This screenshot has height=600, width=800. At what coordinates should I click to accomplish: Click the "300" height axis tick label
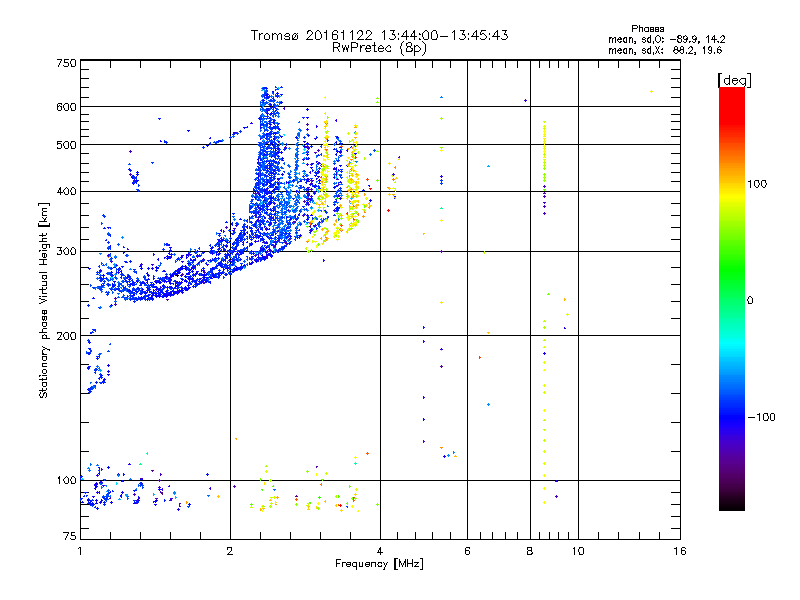pos(66,251)
